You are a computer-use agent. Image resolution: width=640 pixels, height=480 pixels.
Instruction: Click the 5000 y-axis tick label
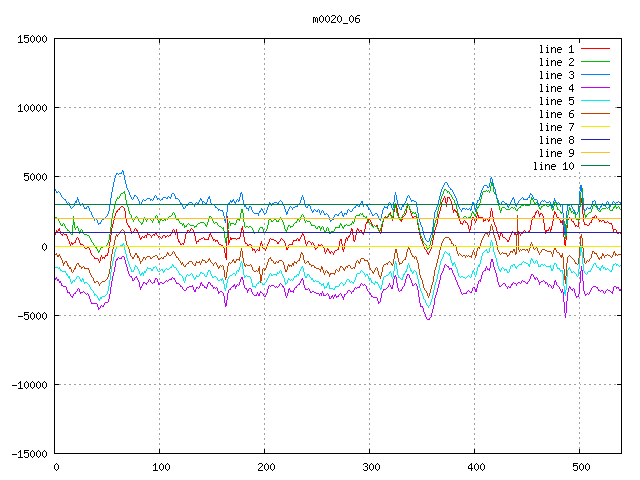(31, 177)
